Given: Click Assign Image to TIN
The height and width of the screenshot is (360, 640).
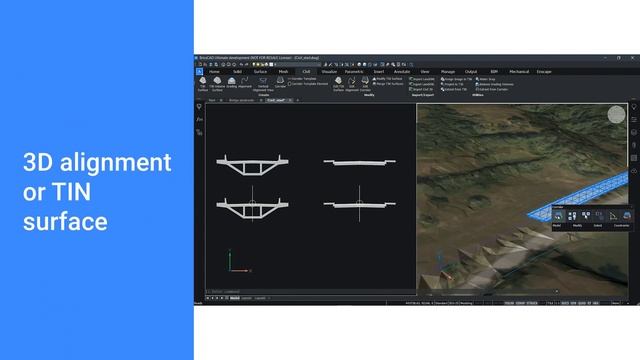Looking at the screenshot, I should point(456,79).
